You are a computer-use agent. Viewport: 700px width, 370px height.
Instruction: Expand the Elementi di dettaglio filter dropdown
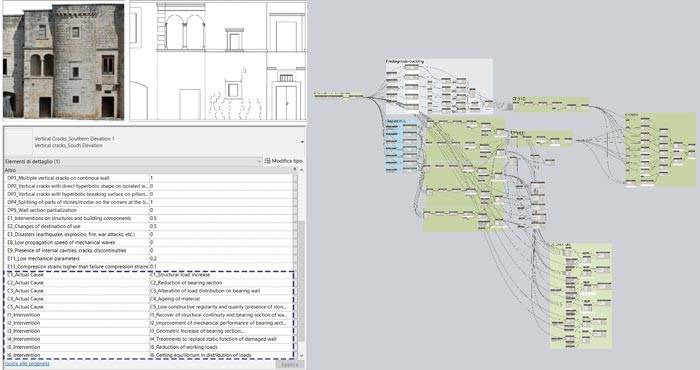(259, 161)
